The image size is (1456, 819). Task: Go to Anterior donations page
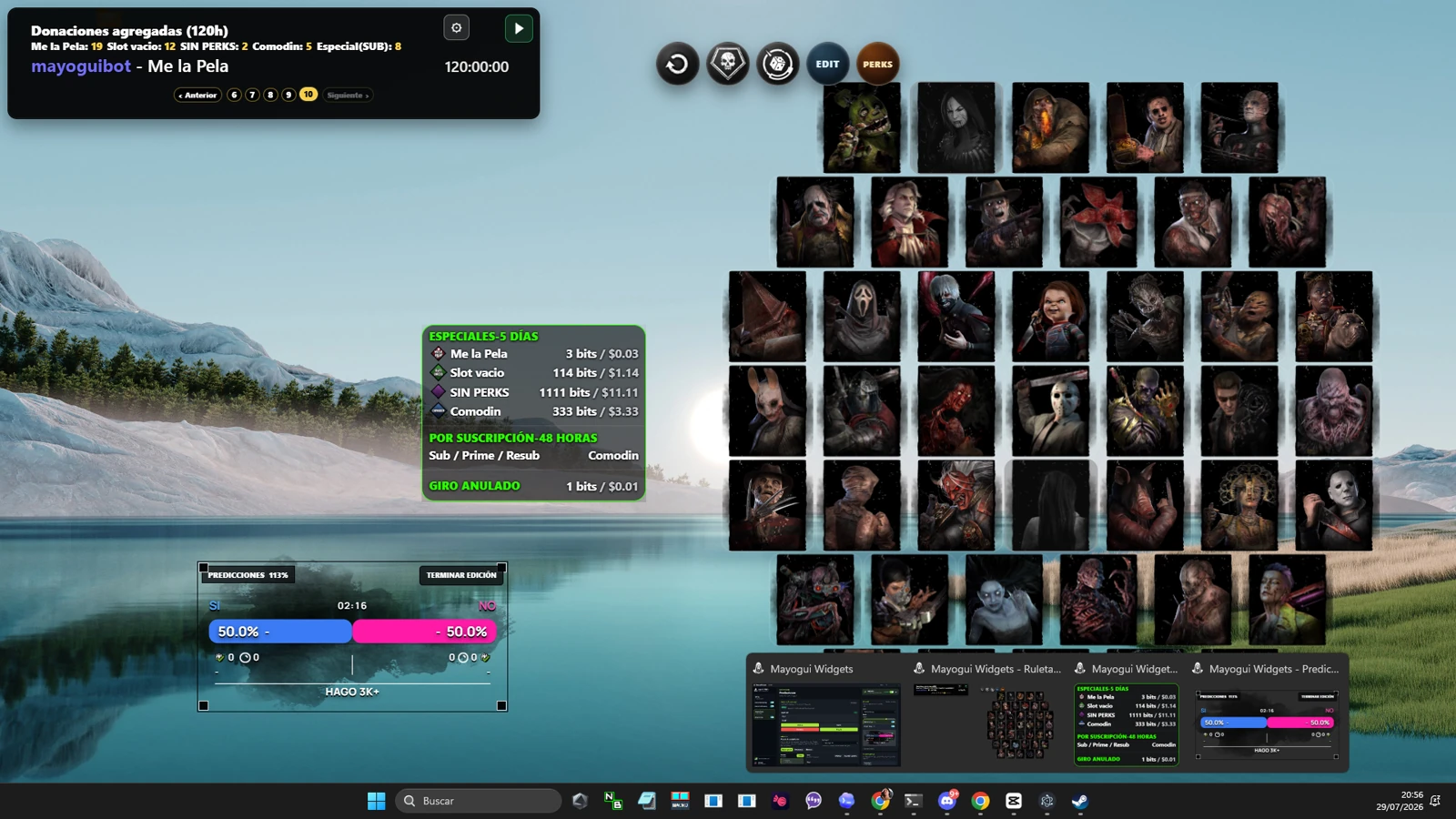pos(197,95)
